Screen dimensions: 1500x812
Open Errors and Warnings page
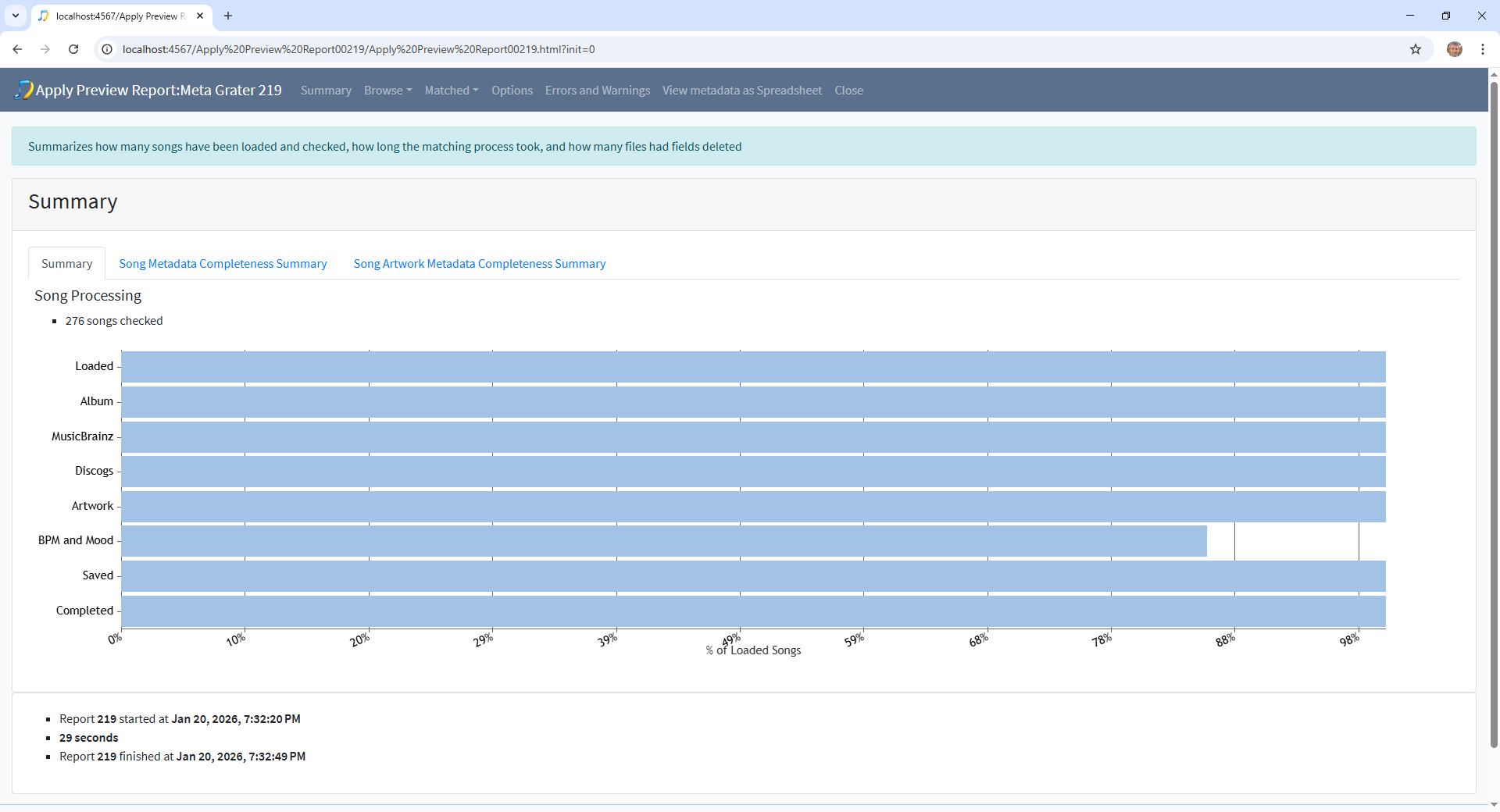tap(597, 91)
